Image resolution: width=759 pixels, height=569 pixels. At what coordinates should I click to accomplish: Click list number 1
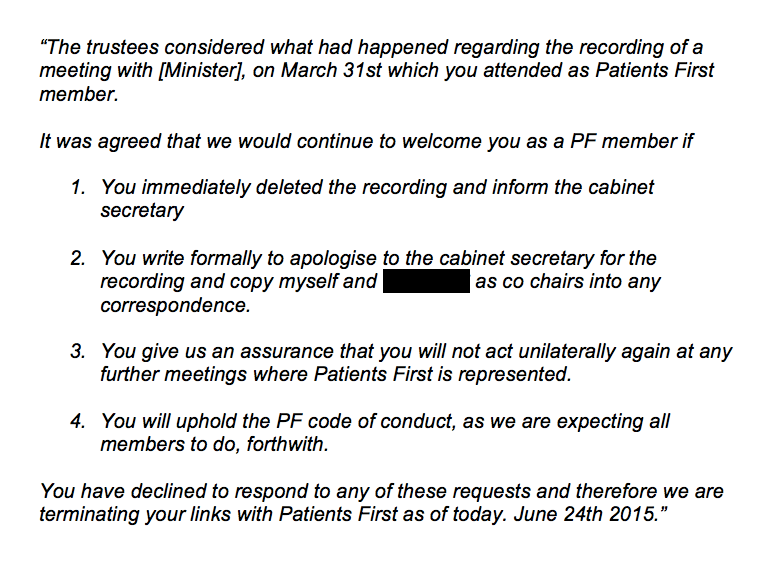[x=78, y=187]
